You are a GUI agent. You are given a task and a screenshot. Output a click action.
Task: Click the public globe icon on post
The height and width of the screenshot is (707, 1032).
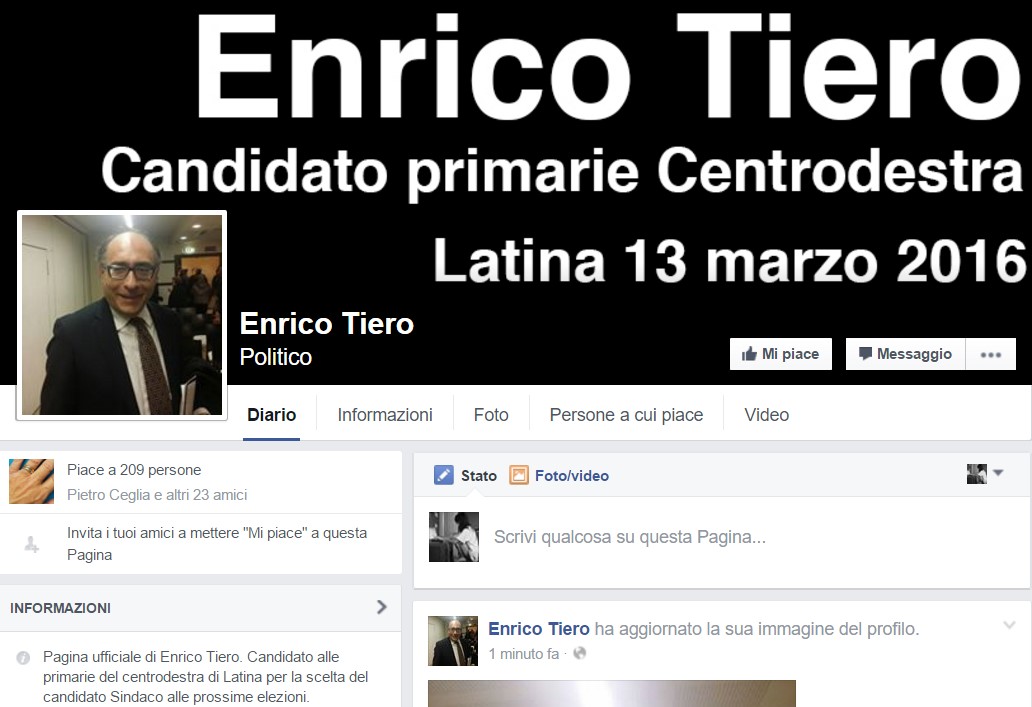580,654
